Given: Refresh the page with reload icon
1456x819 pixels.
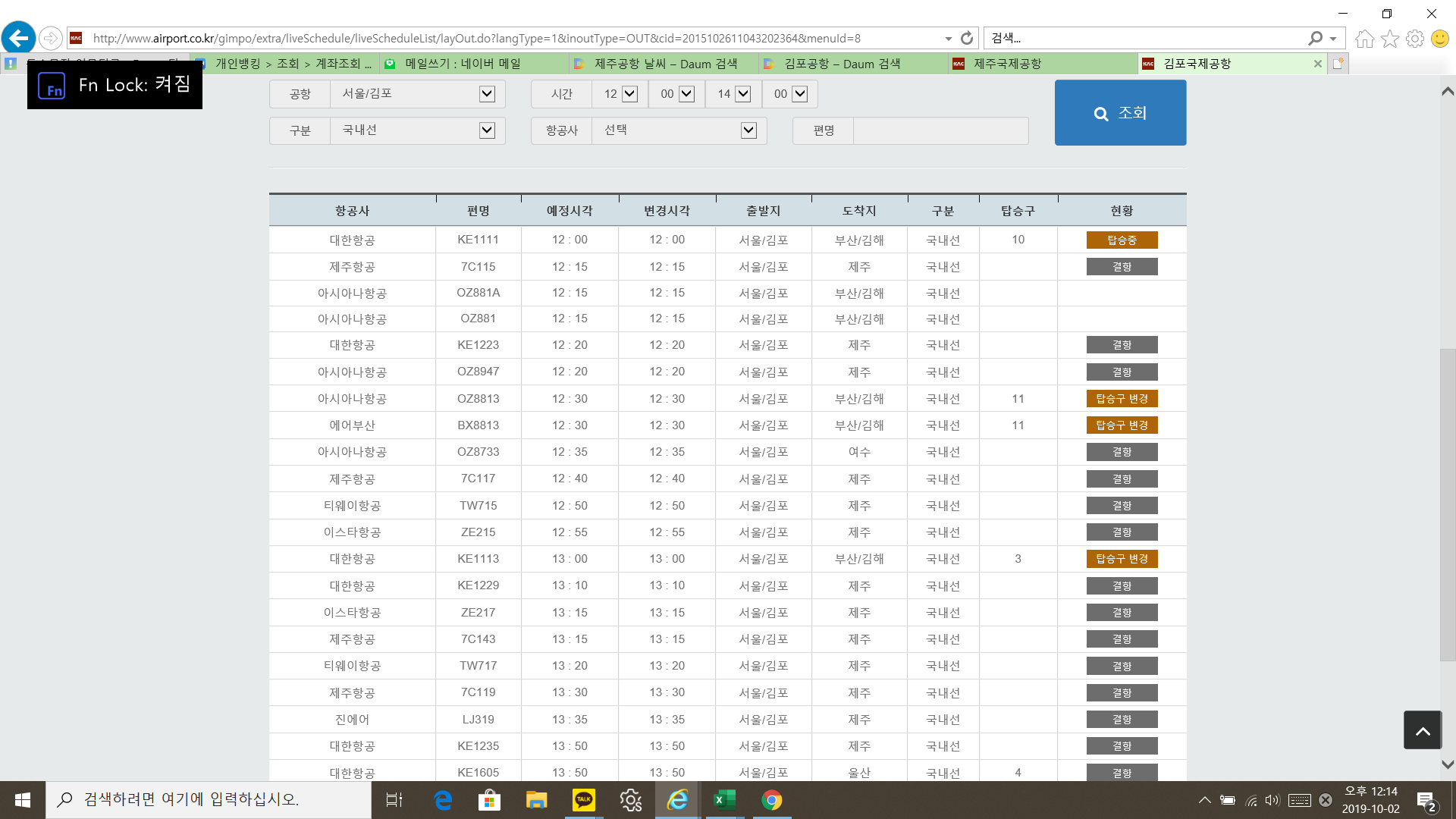Looking at the screenshot, I should tap(967, 38).
